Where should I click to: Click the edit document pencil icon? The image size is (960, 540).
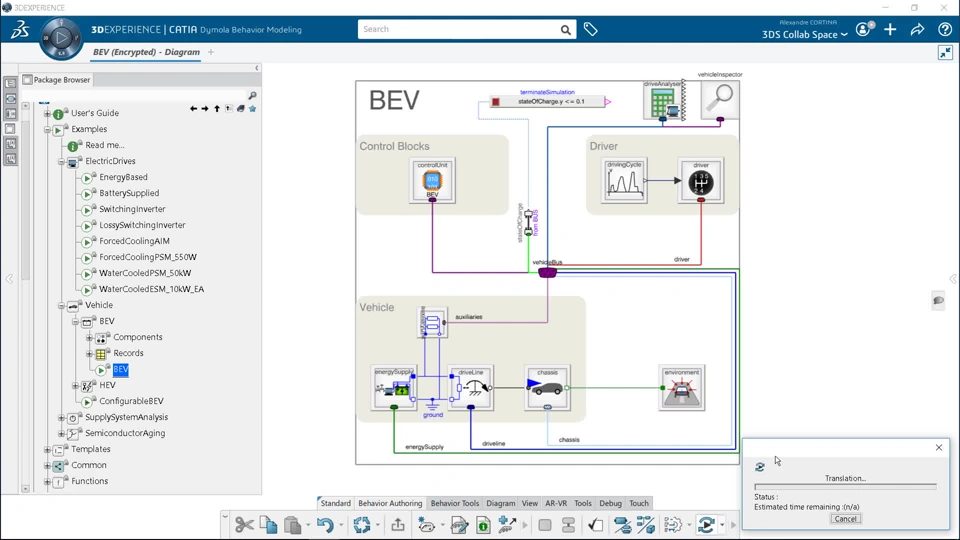click(459, 525)
